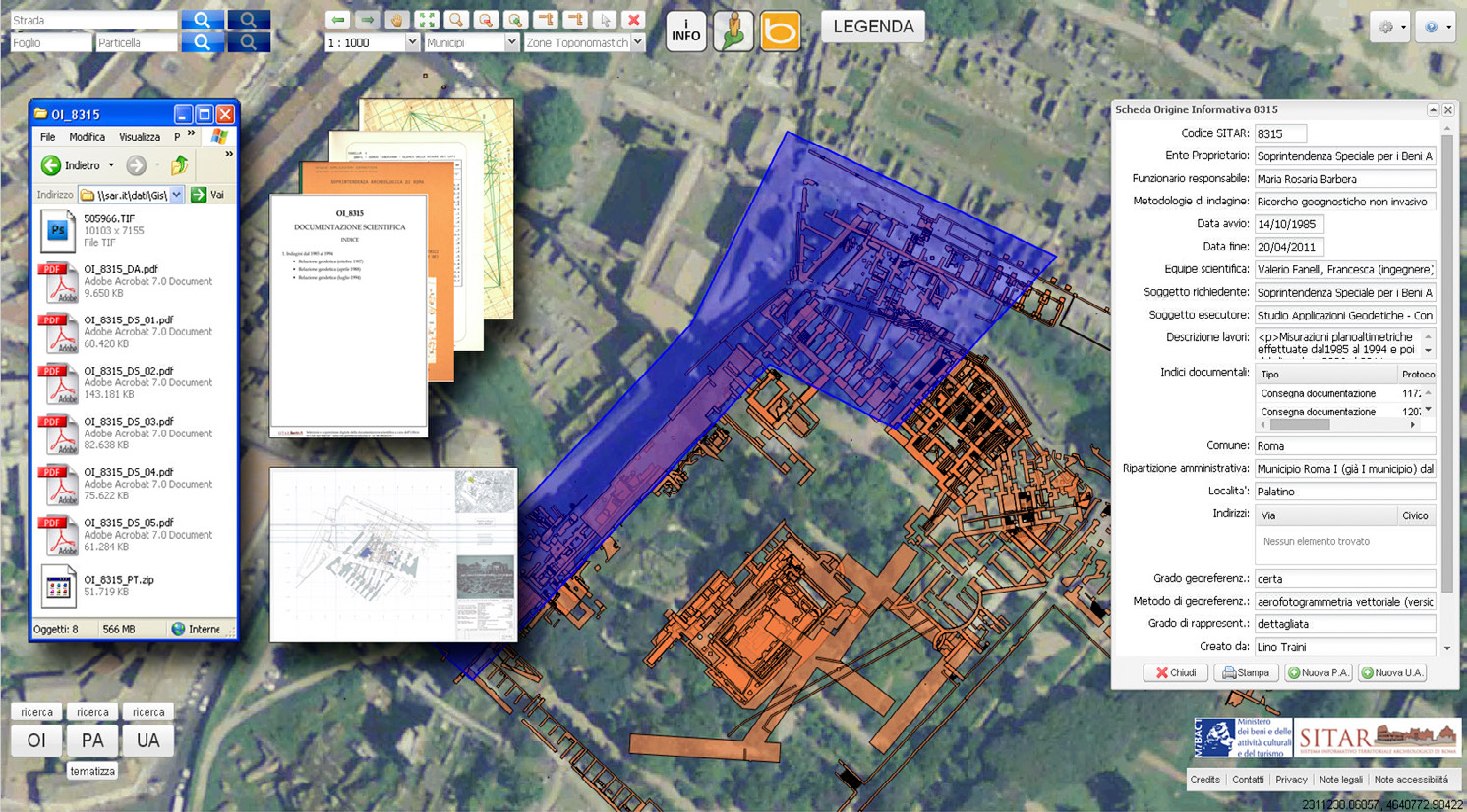Expand hidden menus via the chevron after P

(191, 135)
